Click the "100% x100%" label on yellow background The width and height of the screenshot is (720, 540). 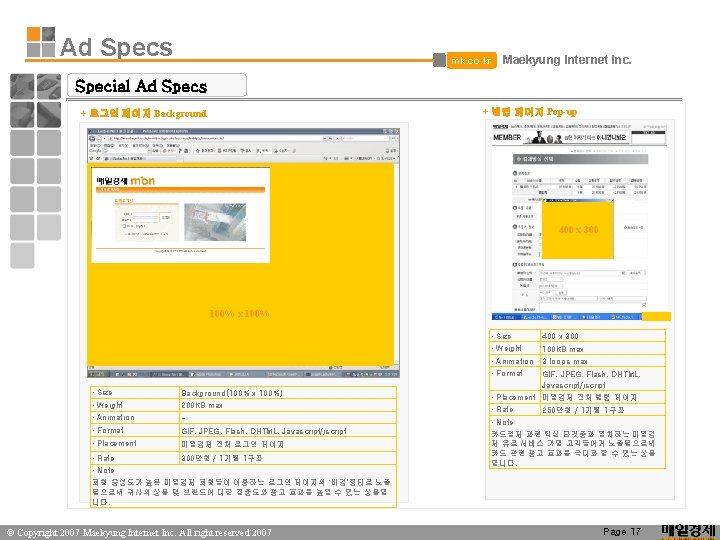point(239,314)
